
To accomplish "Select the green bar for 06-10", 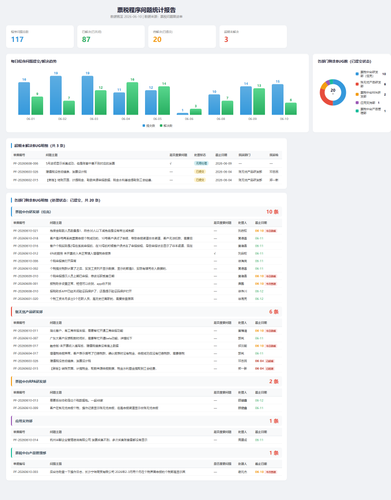I will (x=291, y=109).
